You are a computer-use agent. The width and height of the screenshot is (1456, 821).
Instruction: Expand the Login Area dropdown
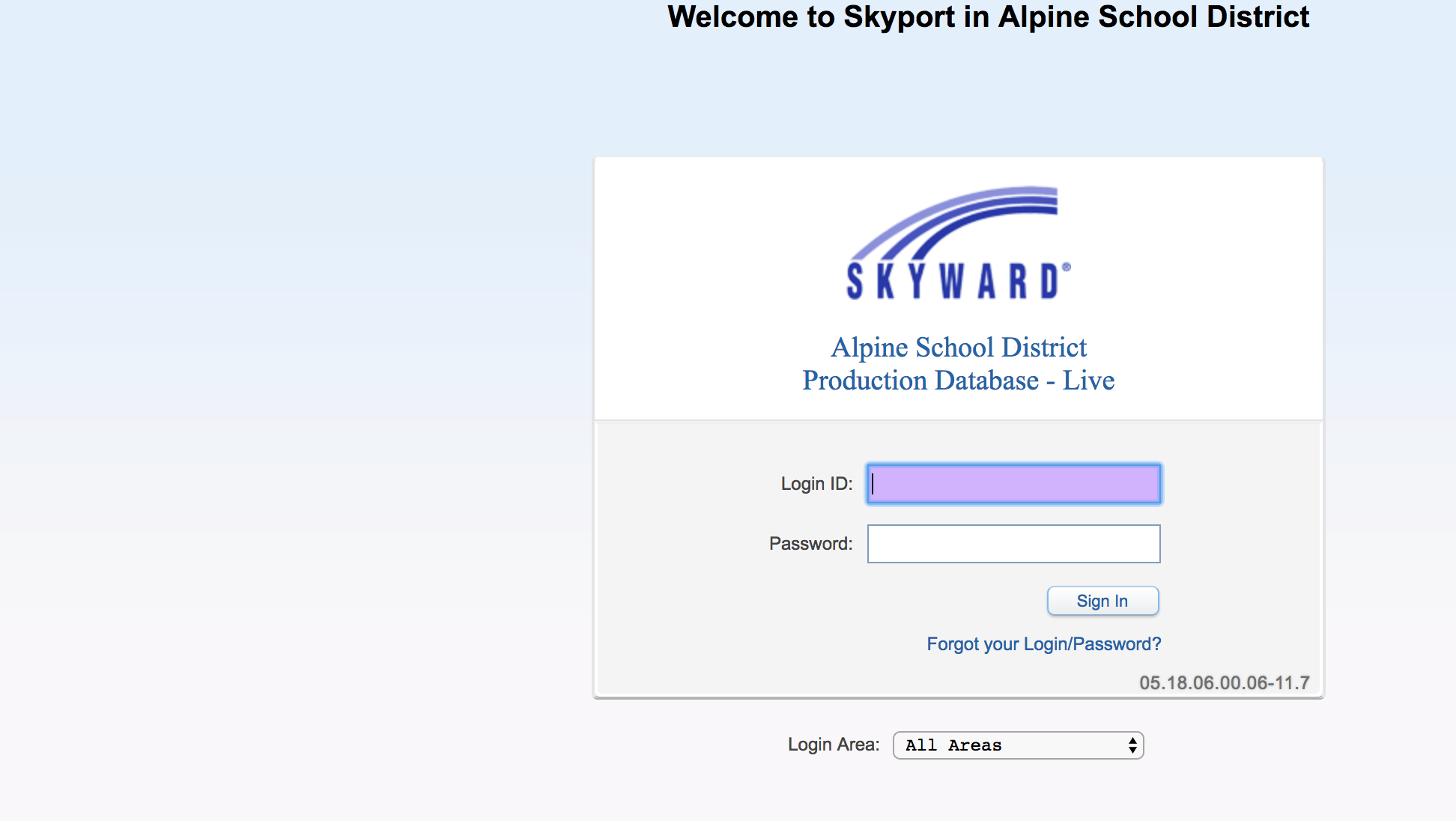[x=1018, y=745]
